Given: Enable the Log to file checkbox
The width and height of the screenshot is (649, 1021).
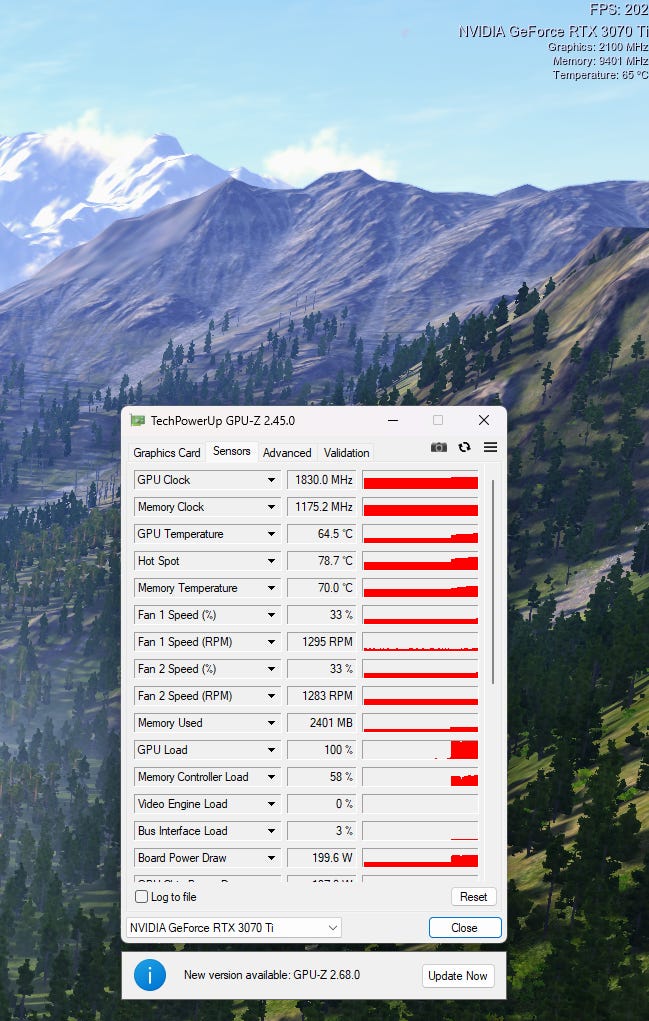Looking at the screenshot, I should point(141,897).
